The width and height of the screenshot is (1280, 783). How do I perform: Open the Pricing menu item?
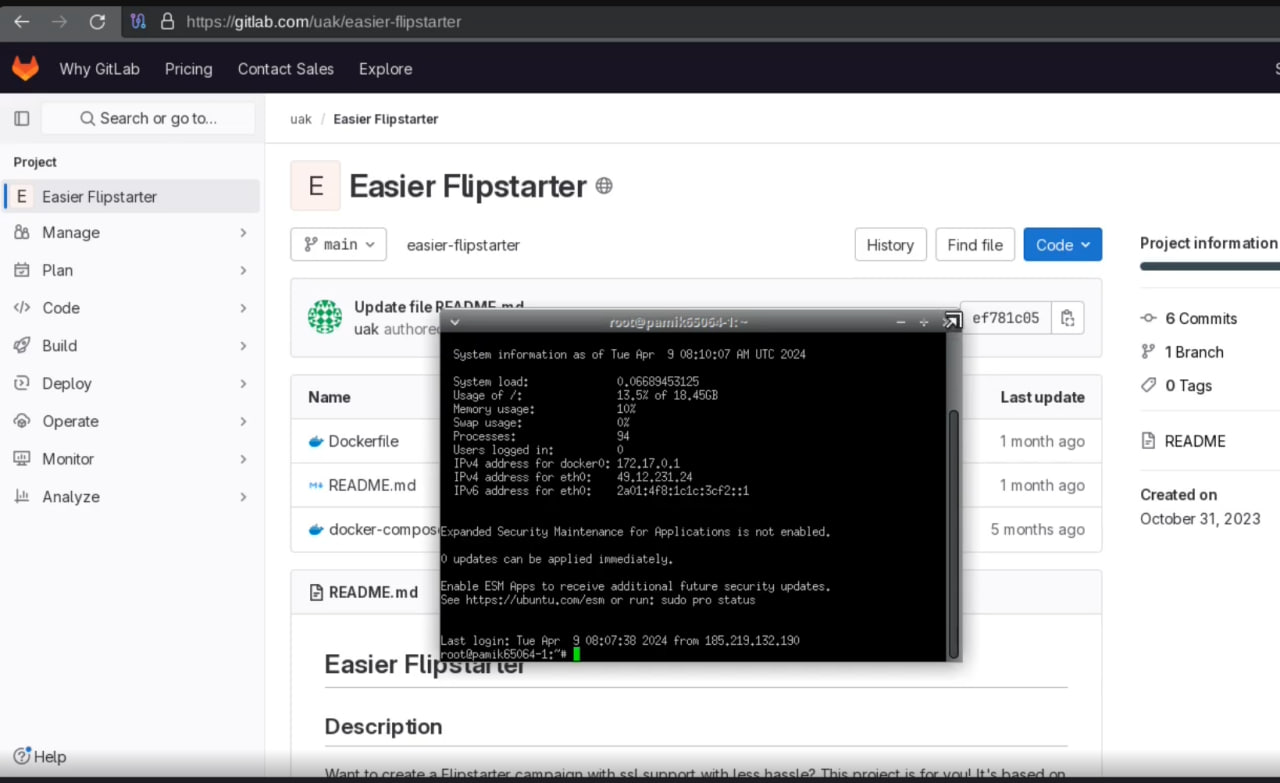coord(189,69)
